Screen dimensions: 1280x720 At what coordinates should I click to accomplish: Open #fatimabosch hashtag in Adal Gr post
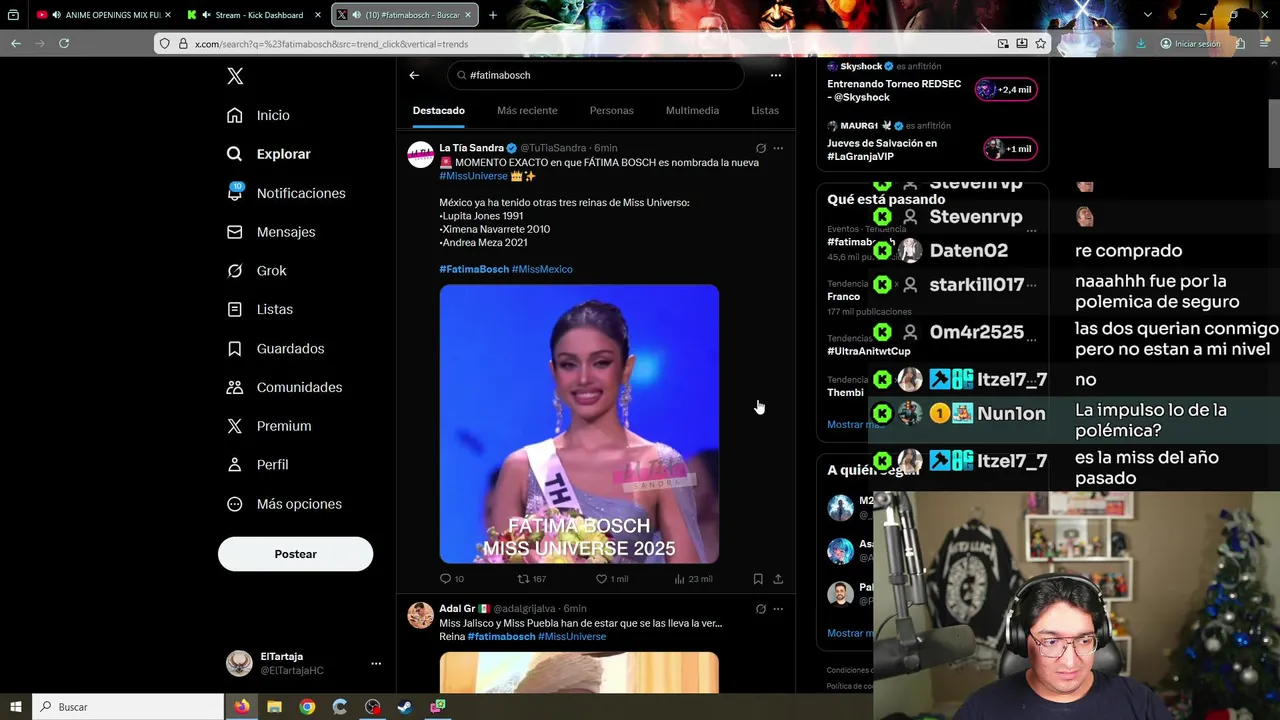click(x=501, y=637)
